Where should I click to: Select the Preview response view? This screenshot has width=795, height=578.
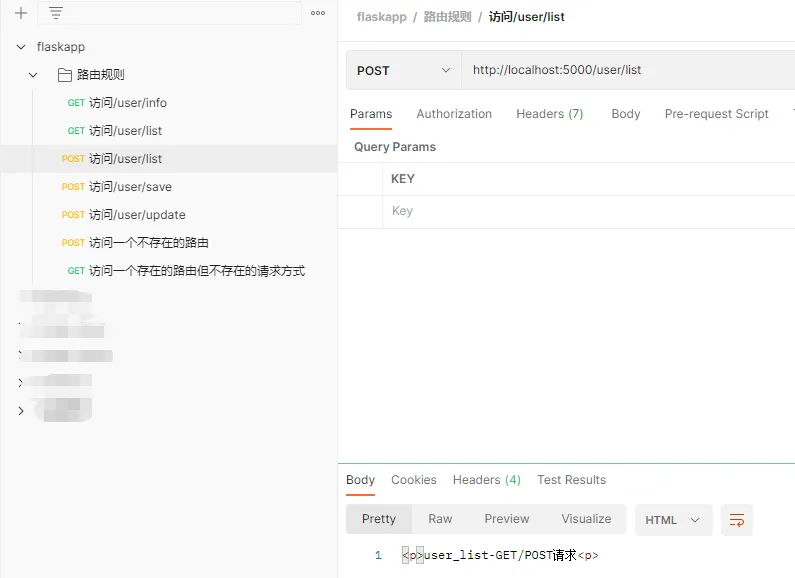tap(507, 519)
